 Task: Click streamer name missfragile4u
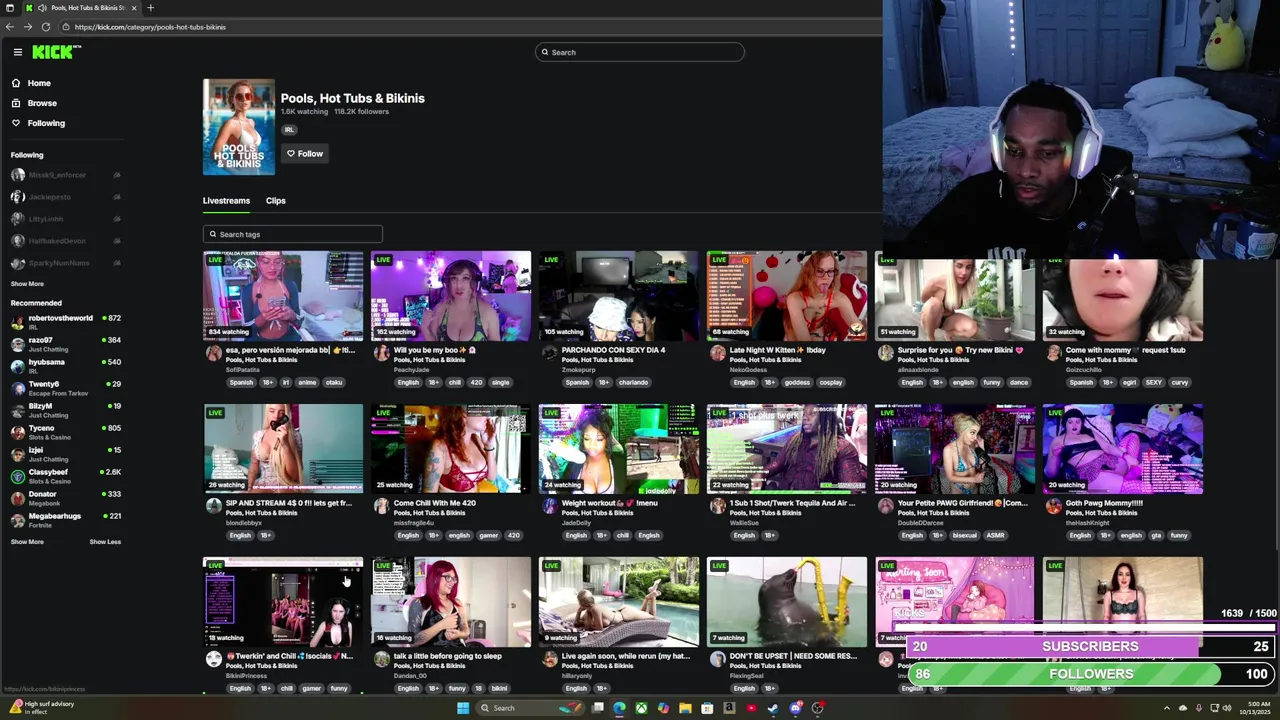[414, 523]
